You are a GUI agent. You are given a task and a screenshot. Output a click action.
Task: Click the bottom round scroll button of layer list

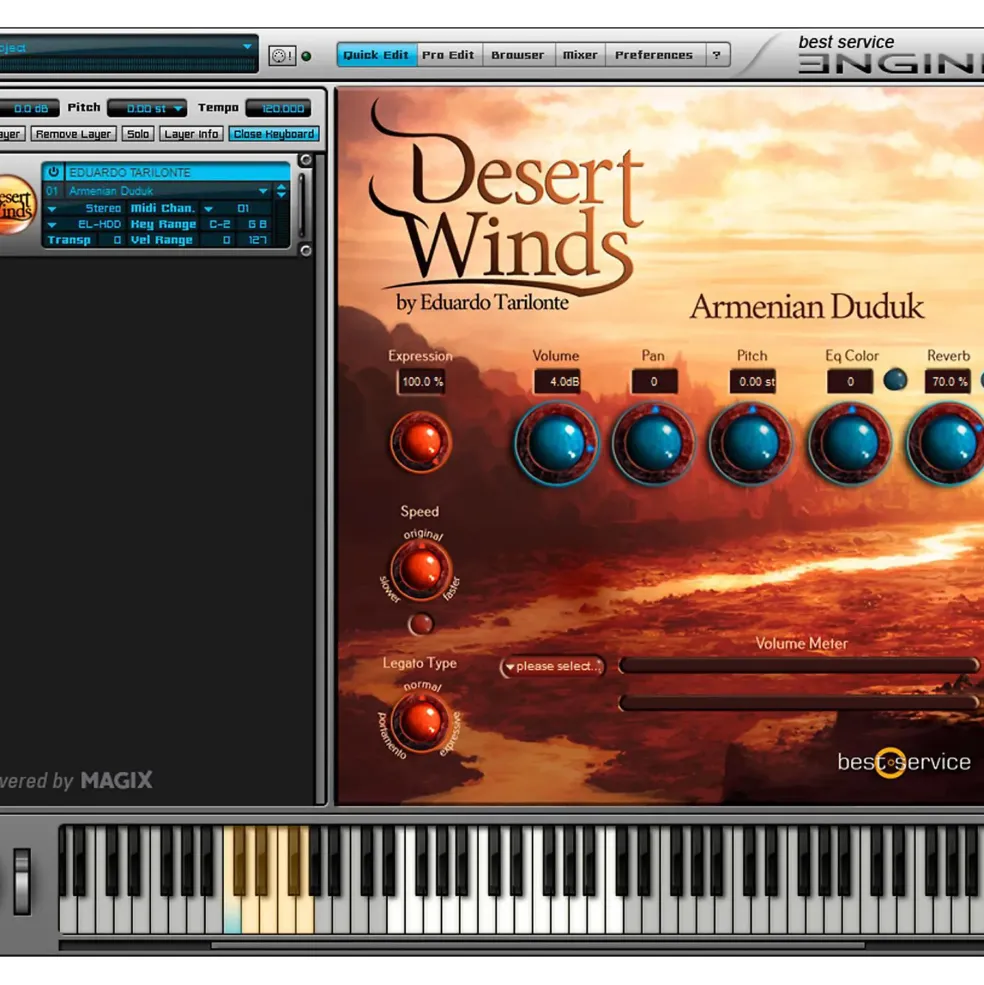coord(306,251)
